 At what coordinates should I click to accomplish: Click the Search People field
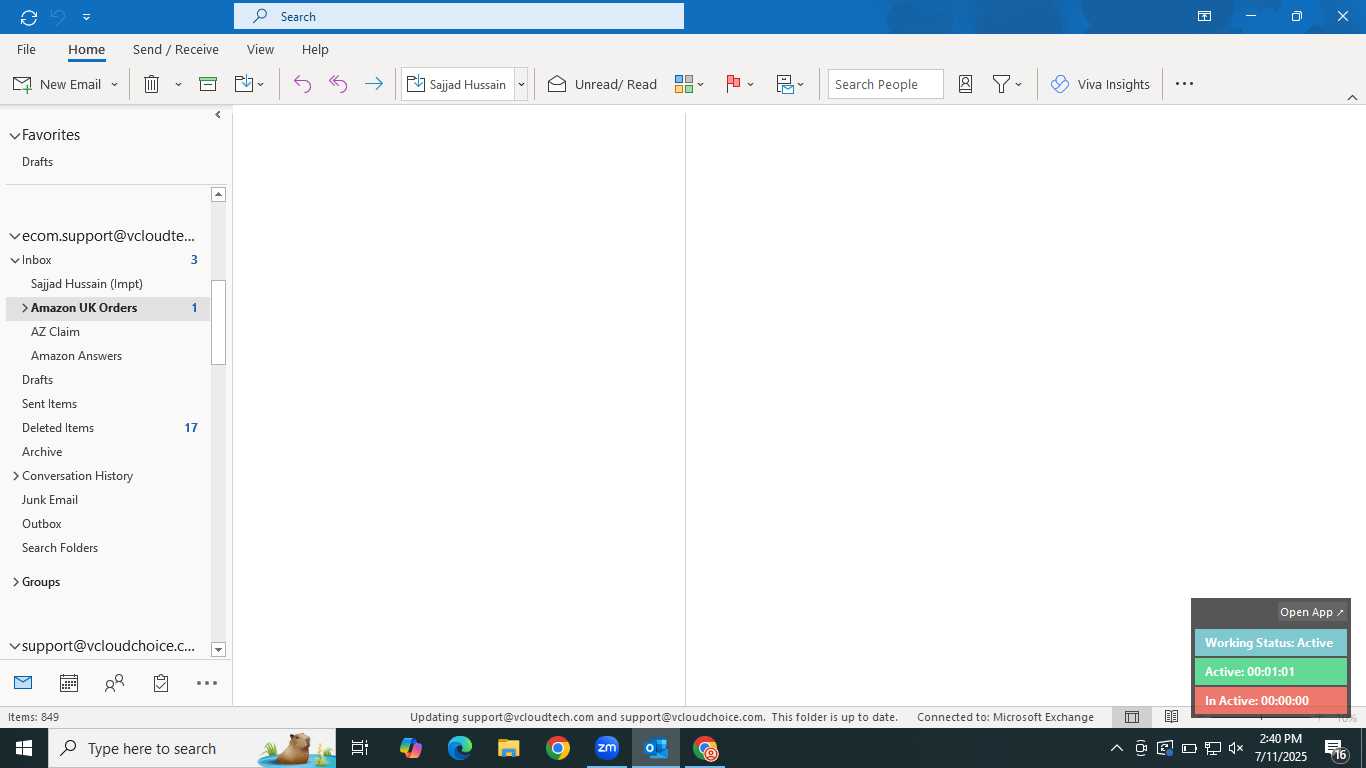885,84
